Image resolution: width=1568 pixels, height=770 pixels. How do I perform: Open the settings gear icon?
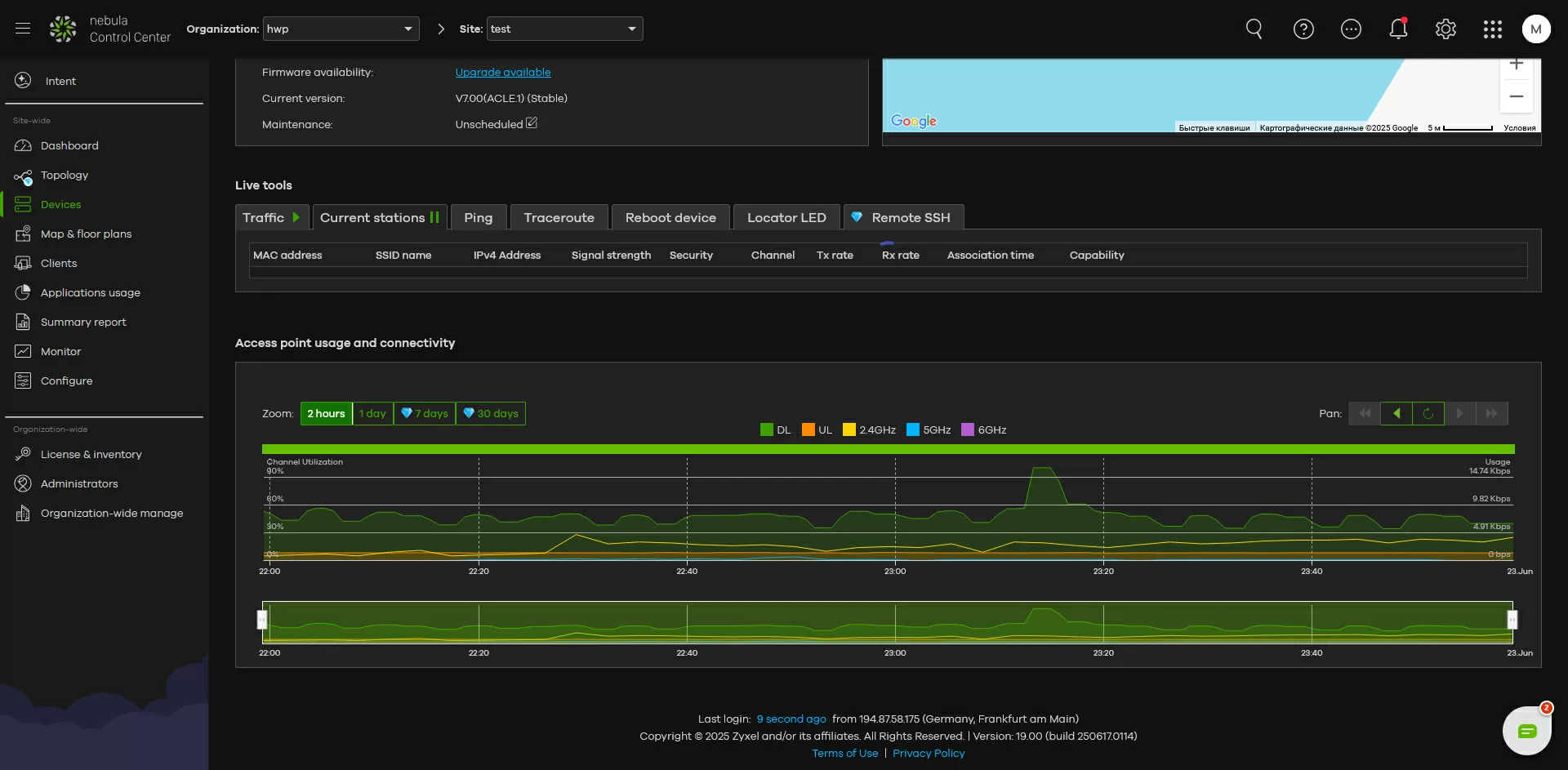point(1445,29)
